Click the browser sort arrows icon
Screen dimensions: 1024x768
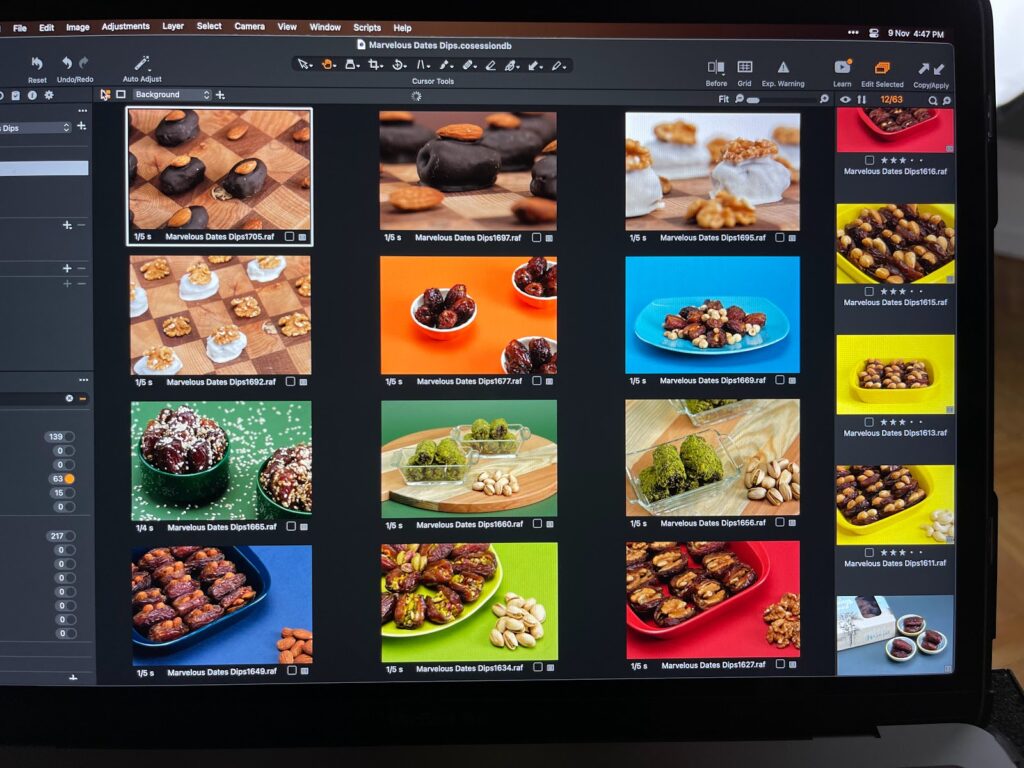[861, 99]
